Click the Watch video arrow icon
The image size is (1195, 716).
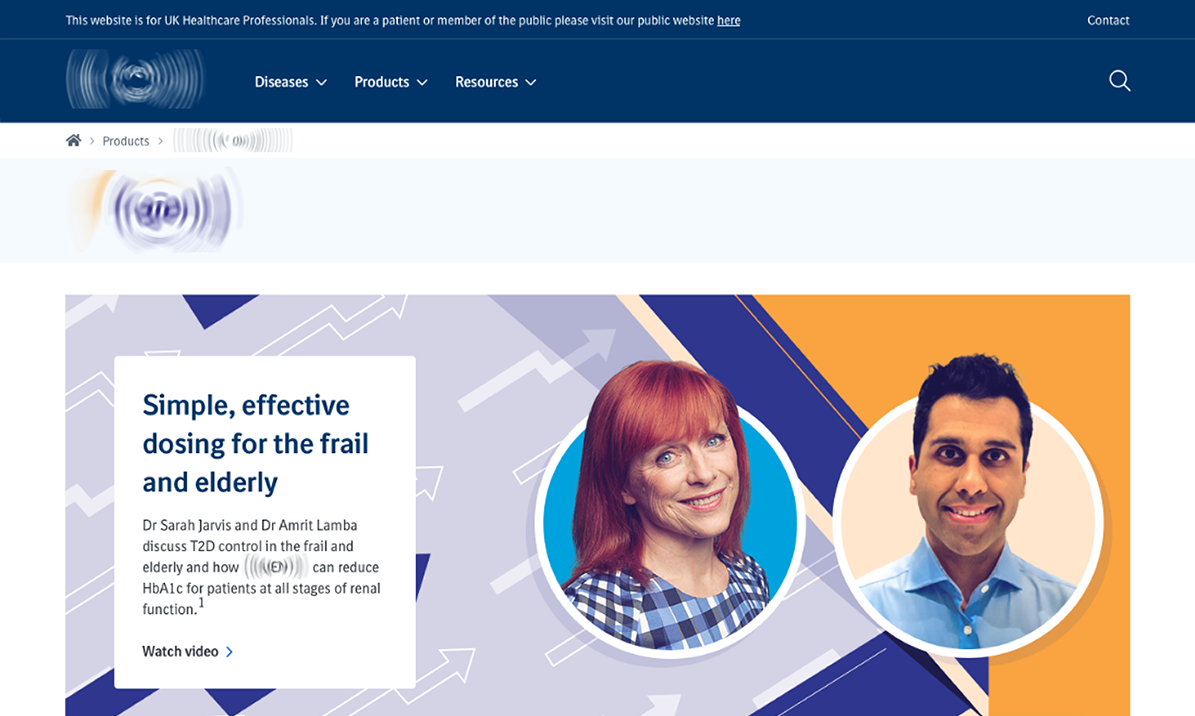[x=229, y=652]
